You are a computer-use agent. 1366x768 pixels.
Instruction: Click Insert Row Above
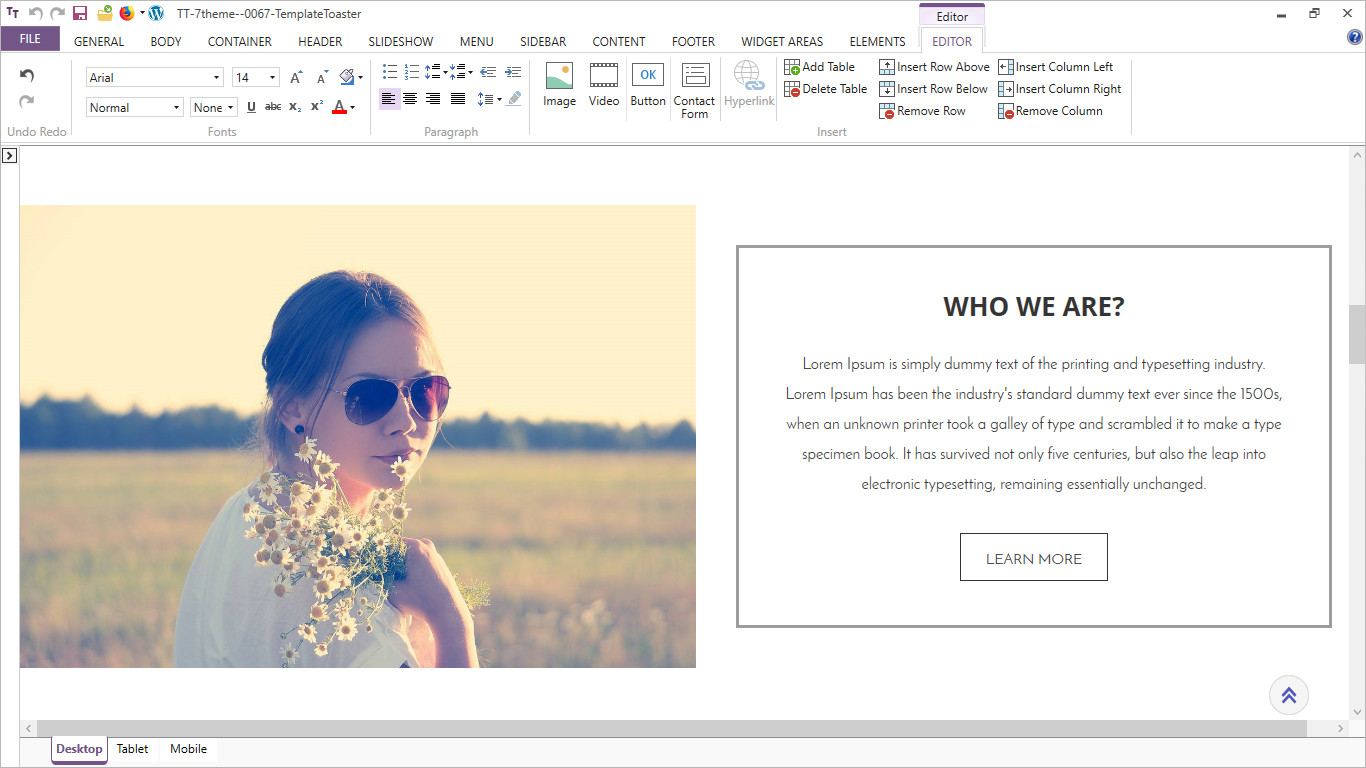(934, 67)
